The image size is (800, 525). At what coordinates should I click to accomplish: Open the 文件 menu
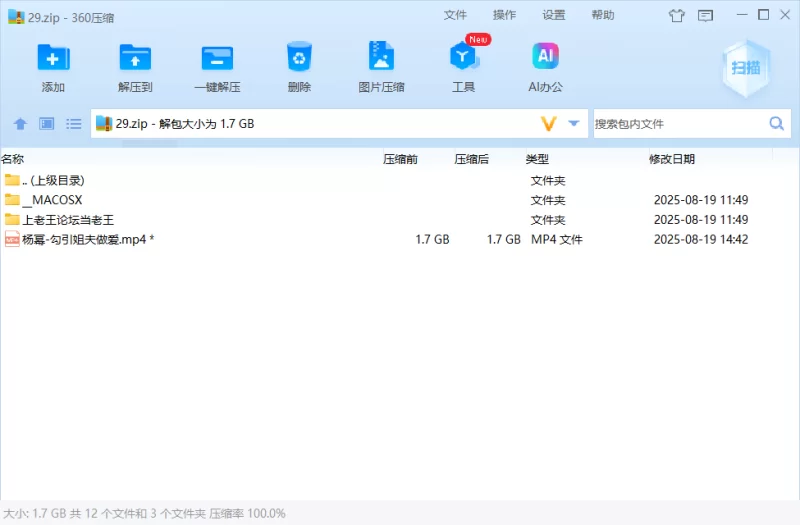pos(455,15)
